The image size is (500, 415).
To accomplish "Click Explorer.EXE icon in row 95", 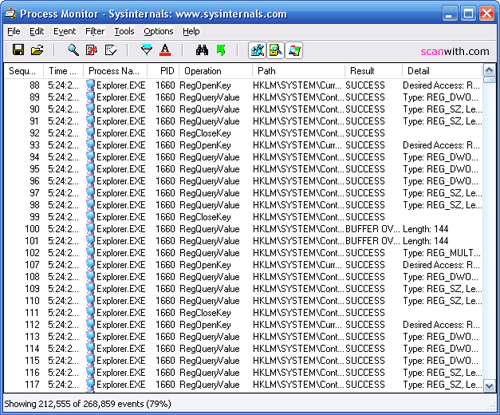I will point(90,169).
